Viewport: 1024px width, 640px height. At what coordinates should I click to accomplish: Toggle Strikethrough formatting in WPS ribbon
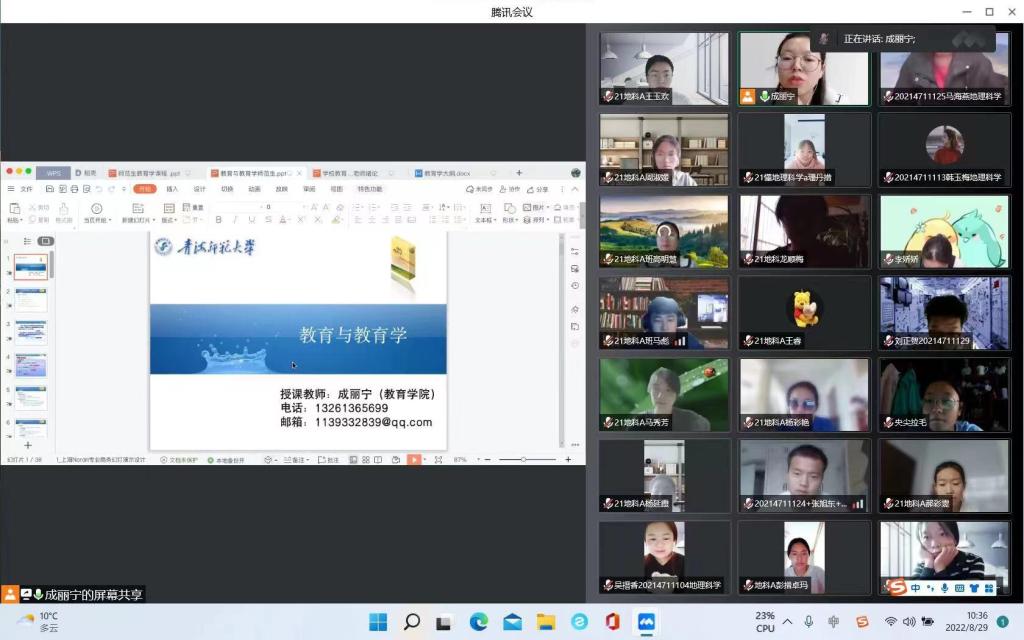pos(268,220)
